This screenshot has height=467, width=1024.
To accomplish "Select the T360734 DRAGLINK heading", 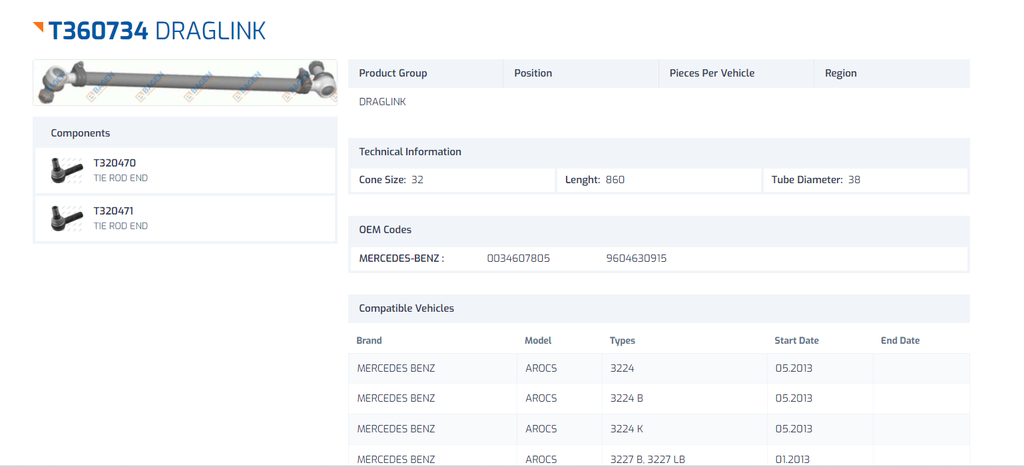I will pos(157,31).
